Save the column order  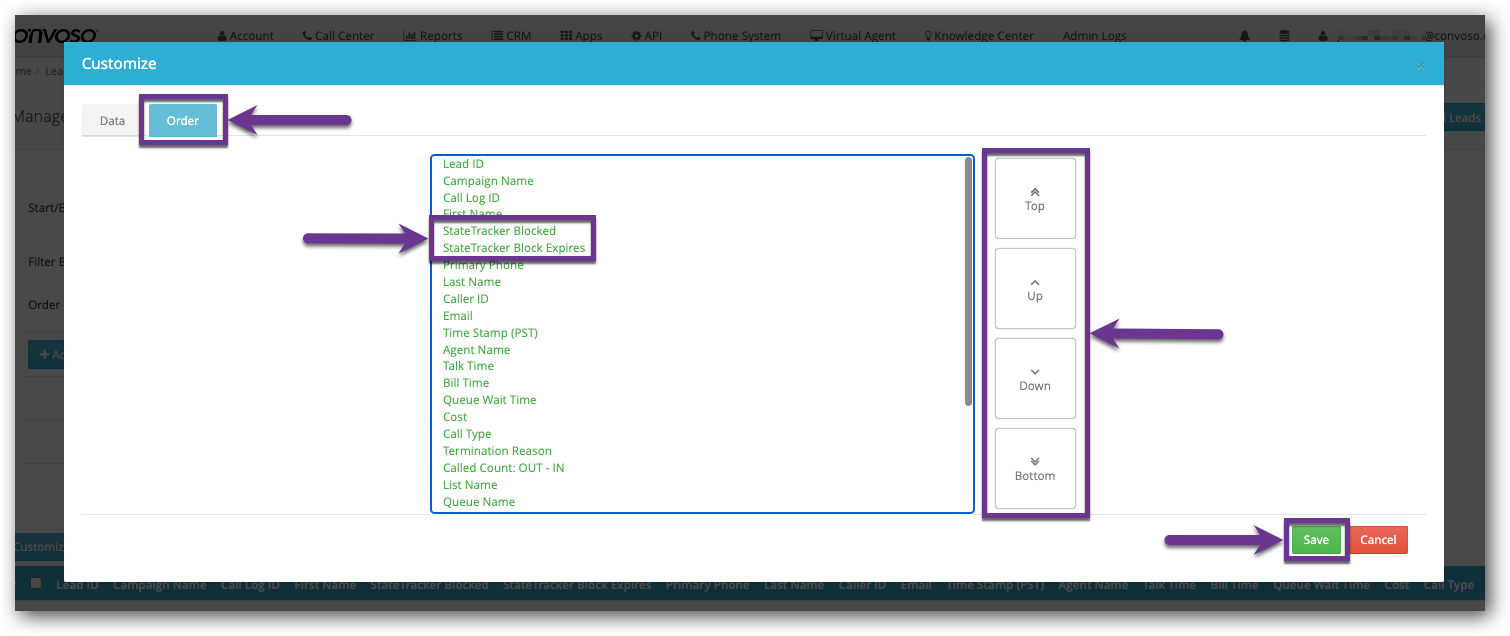pyautogui.click(x=1316, y=540)
